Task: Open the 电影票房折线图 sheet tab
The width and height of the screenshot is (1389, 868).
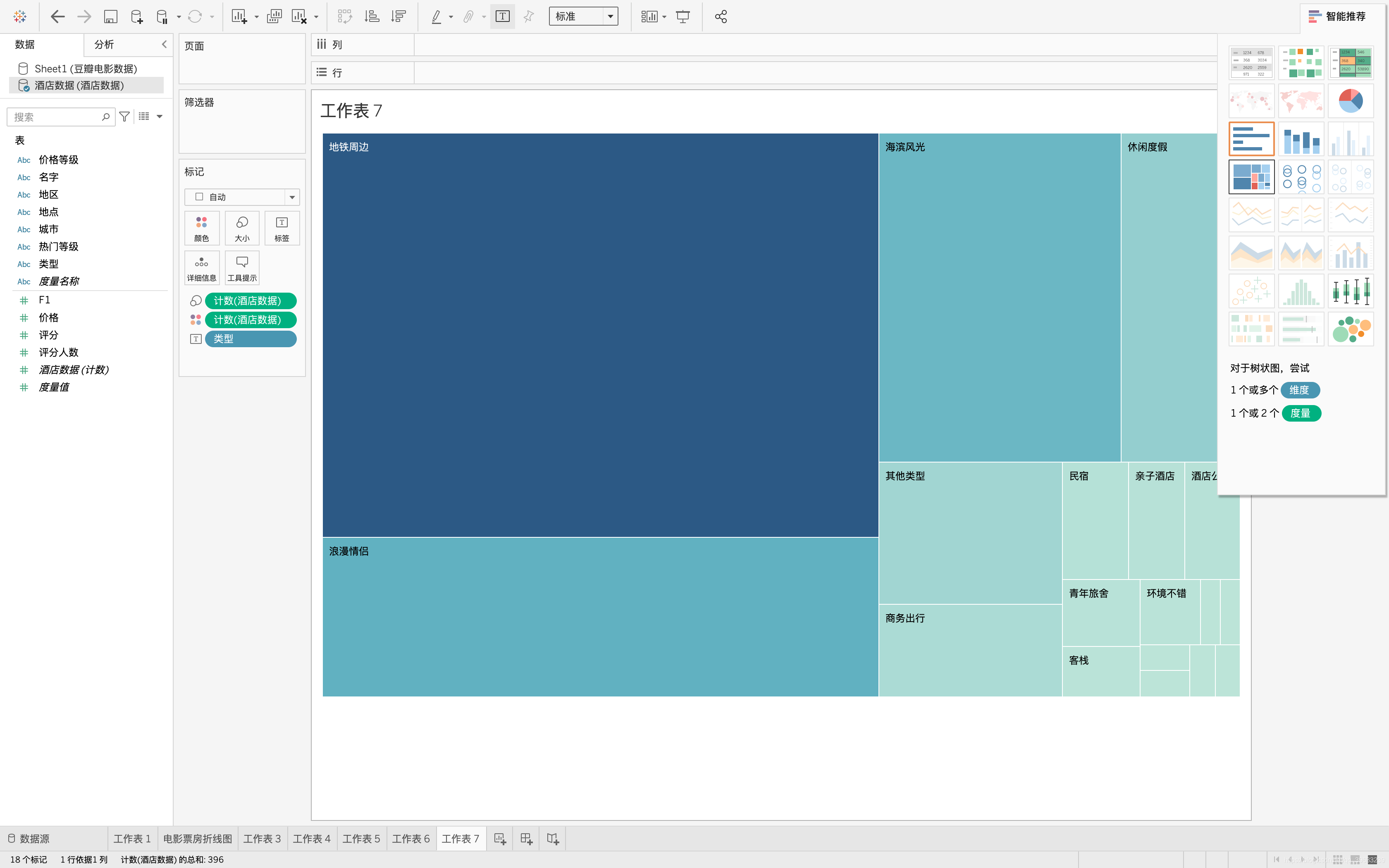Action: [198, 839]
